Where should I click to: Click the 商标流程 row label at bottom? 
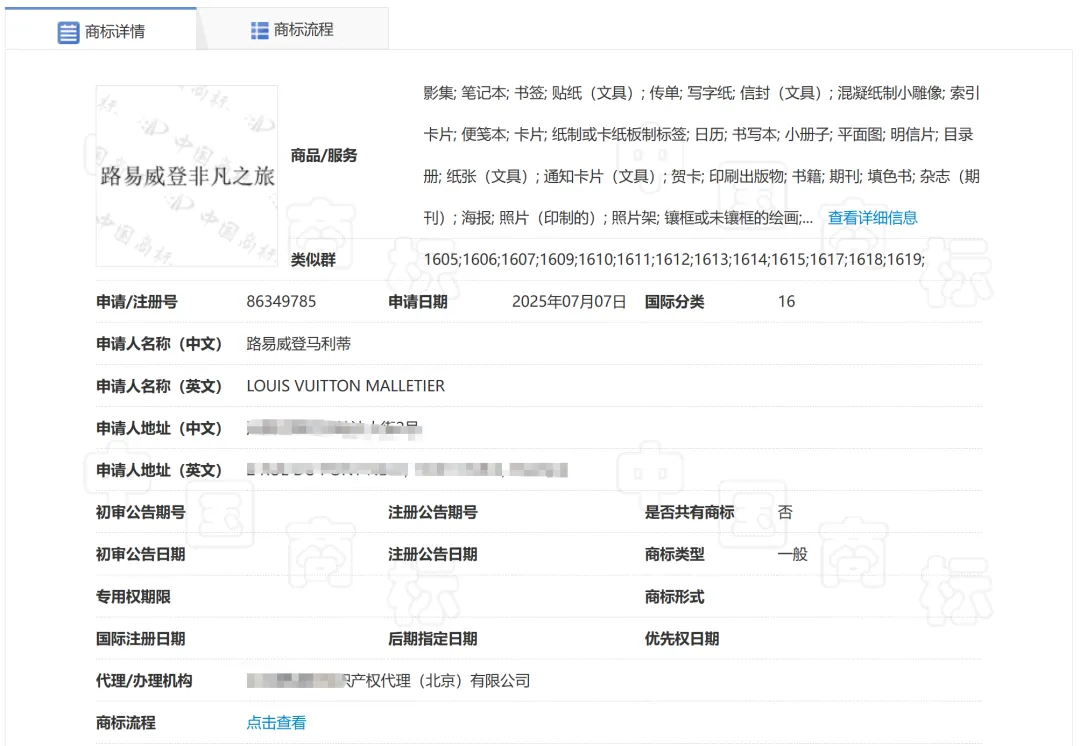(x=125, y=723)
